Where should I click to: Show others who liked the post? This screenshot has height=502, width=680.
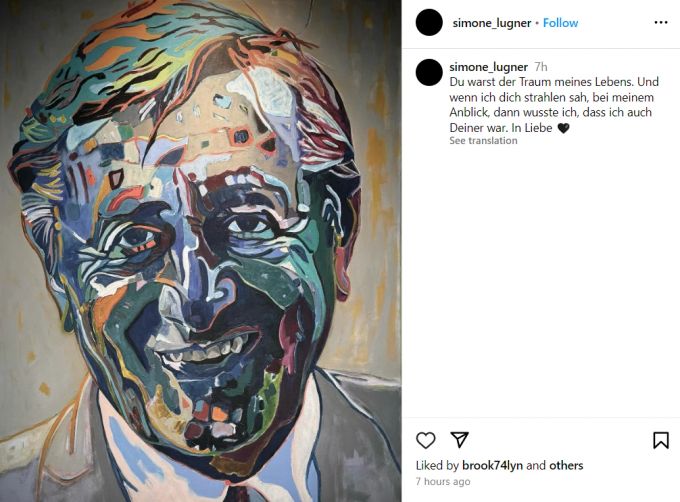pyautogui.click(x=566, y=465)
